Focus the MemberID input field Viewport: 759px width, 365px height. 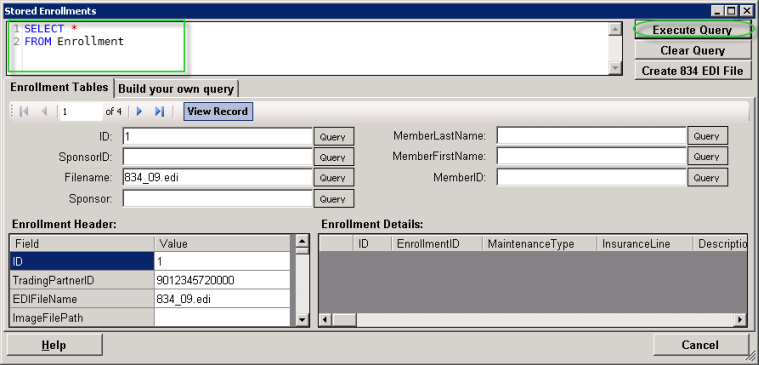click(592, 178)
